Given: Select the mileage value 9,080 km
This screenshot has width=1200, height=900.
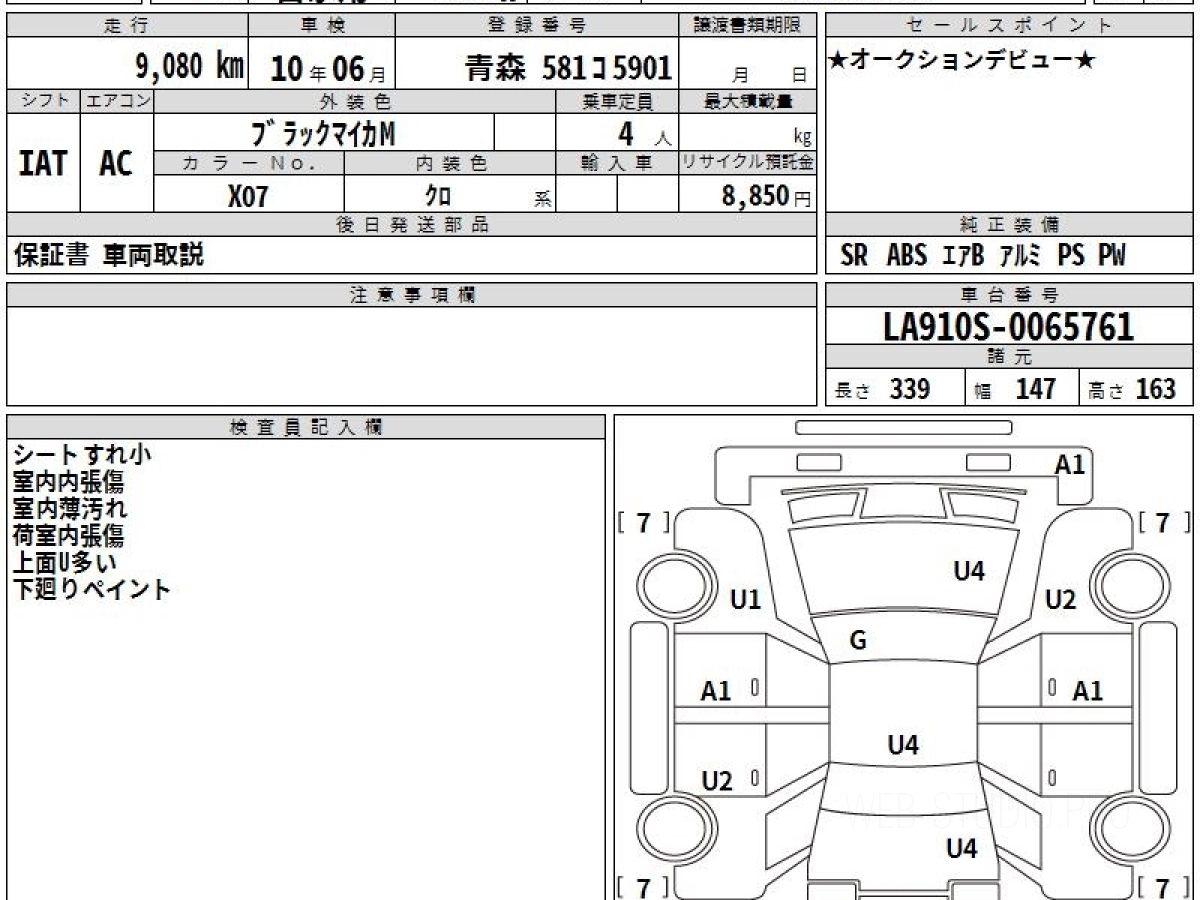Looking at the screenshot, I should 189,67.
